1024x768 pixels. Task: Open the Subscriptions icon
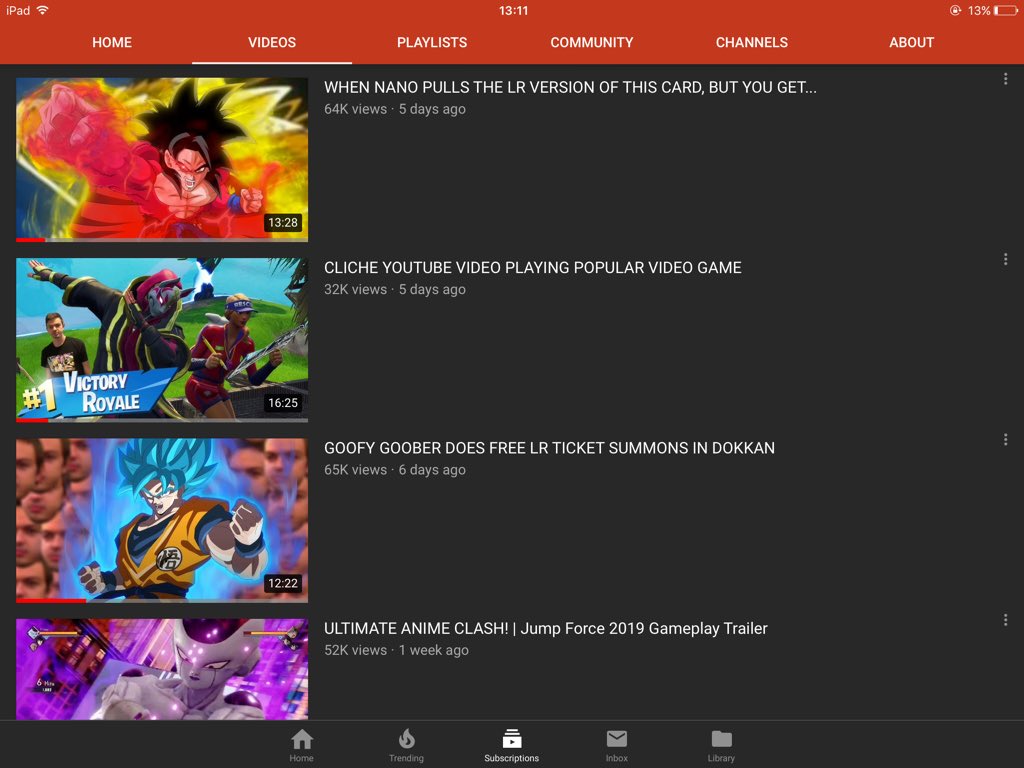pos(512,739)
